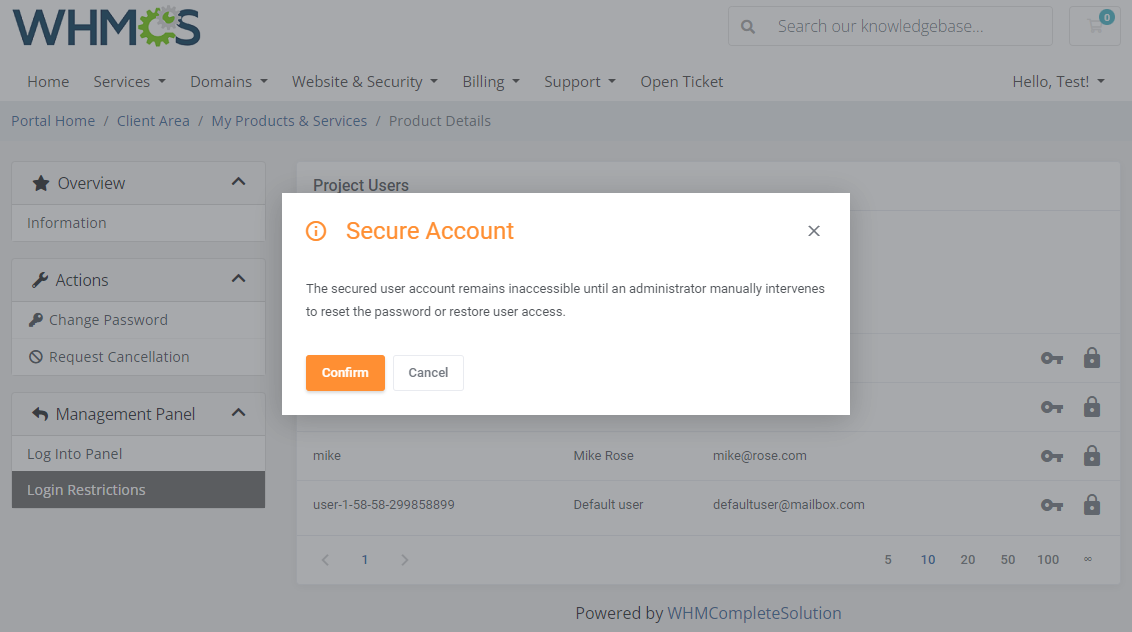Open the Services dropdown menu
1132x632 pixels.
pyautogui.click(x=129, y=82)
